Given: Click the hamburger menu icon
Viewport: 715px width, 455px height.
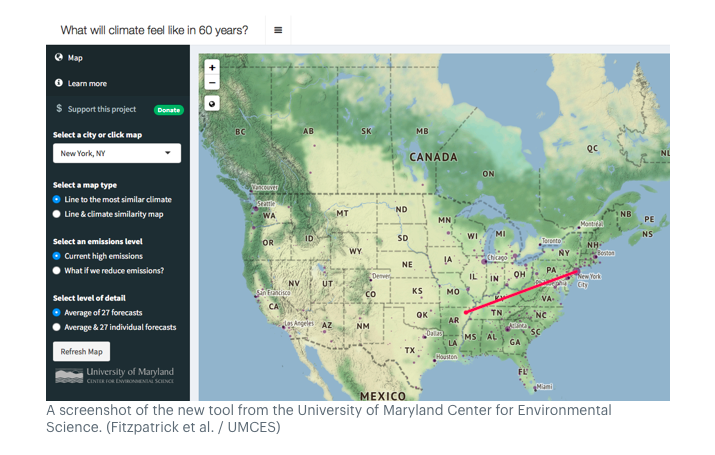Looking at the screenshot, I should (278, 30).
